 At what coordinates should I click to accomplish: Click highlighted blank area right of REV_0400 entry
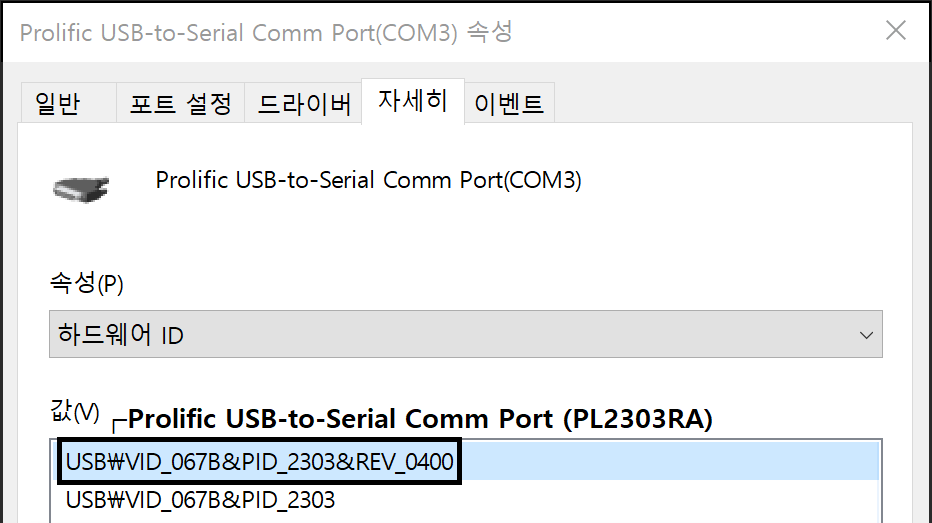tap(669, 461)
